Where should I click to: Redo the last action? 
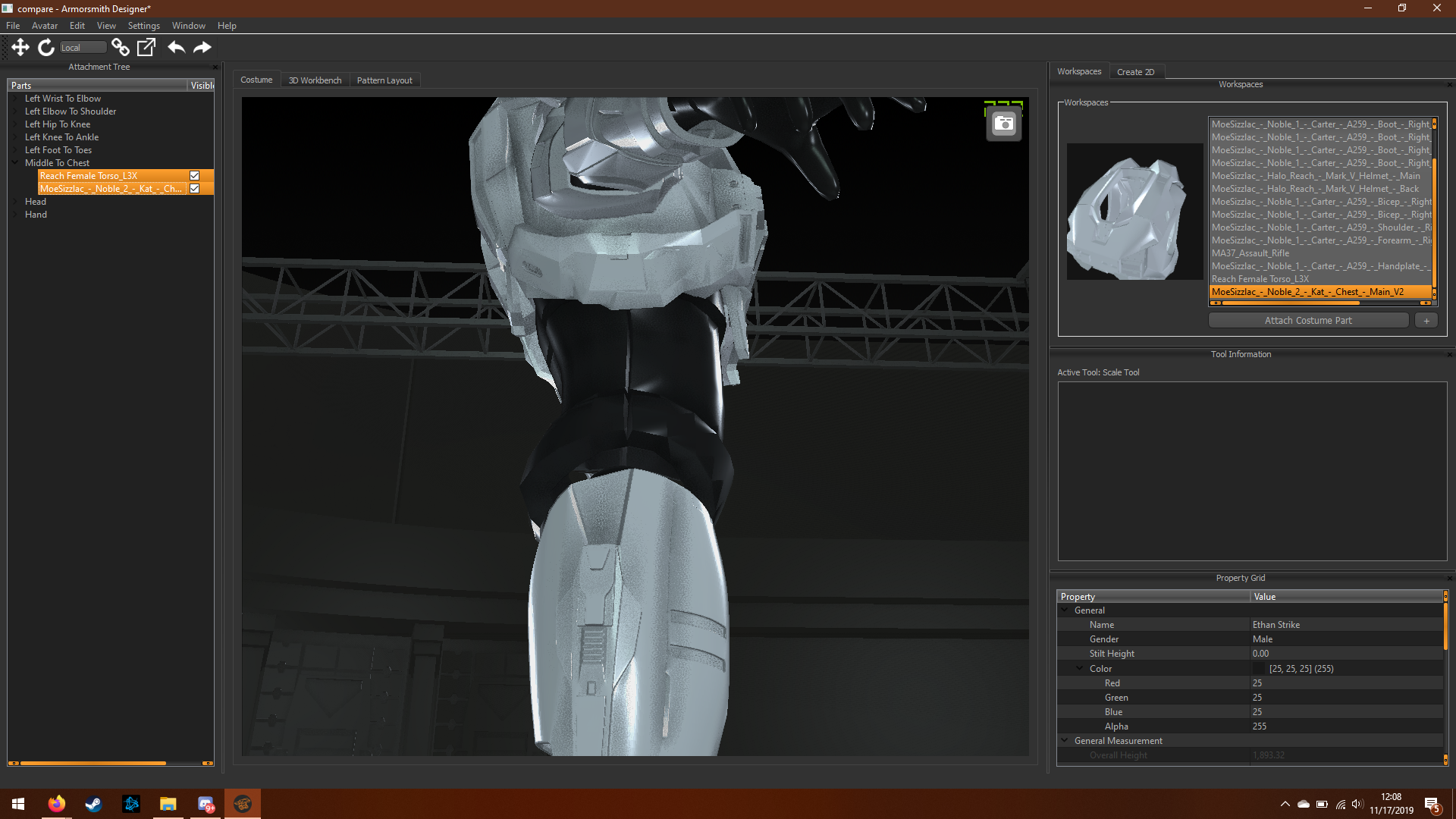tap(202, 48)
